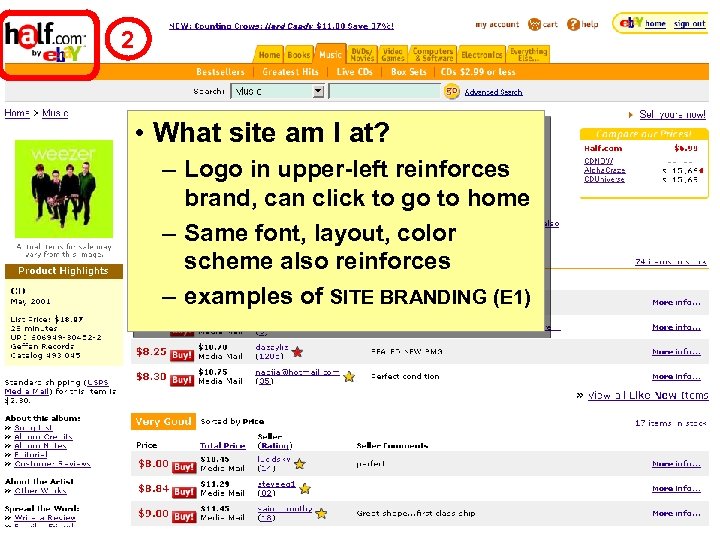Go to Live CDs section

tap(354, 72)
